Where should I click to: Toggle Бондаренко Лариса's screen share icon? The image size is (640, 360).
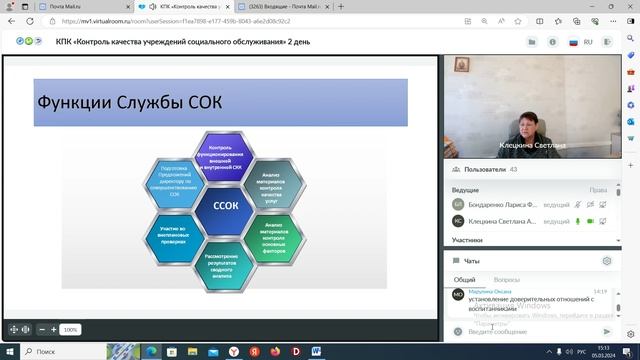pos(603,204)
